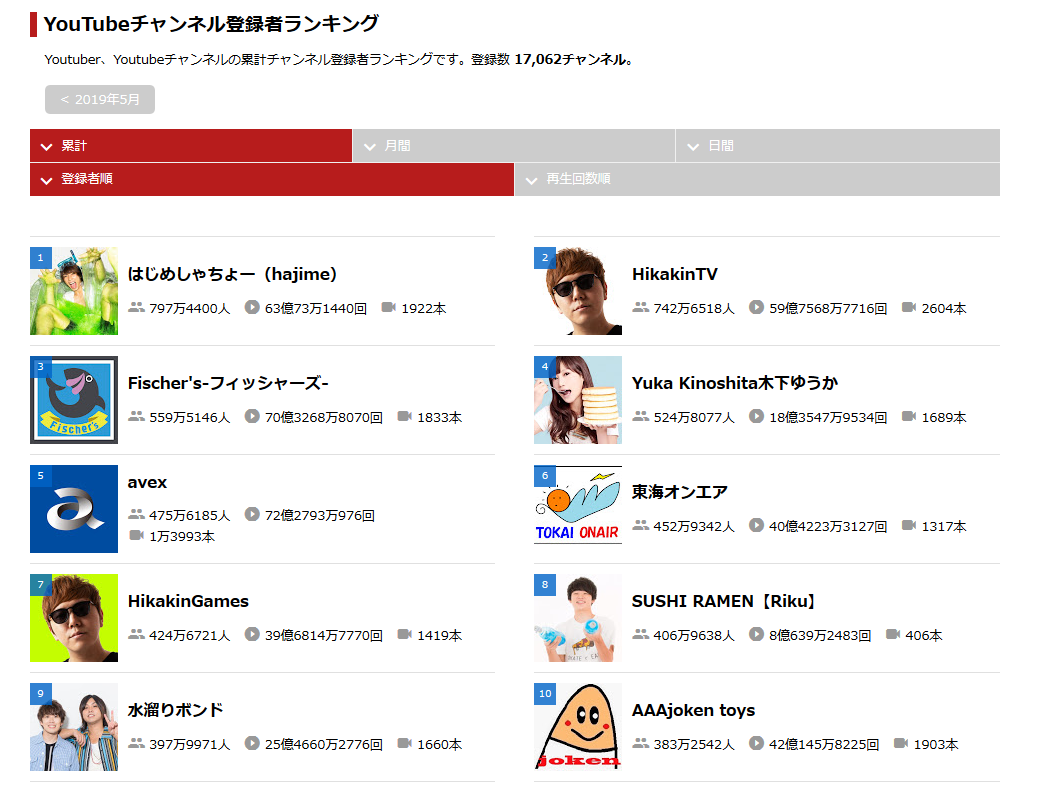The image size is (1040, 804).
Task: Click play icon beside 18億3547万9534回
Action: 756,416
